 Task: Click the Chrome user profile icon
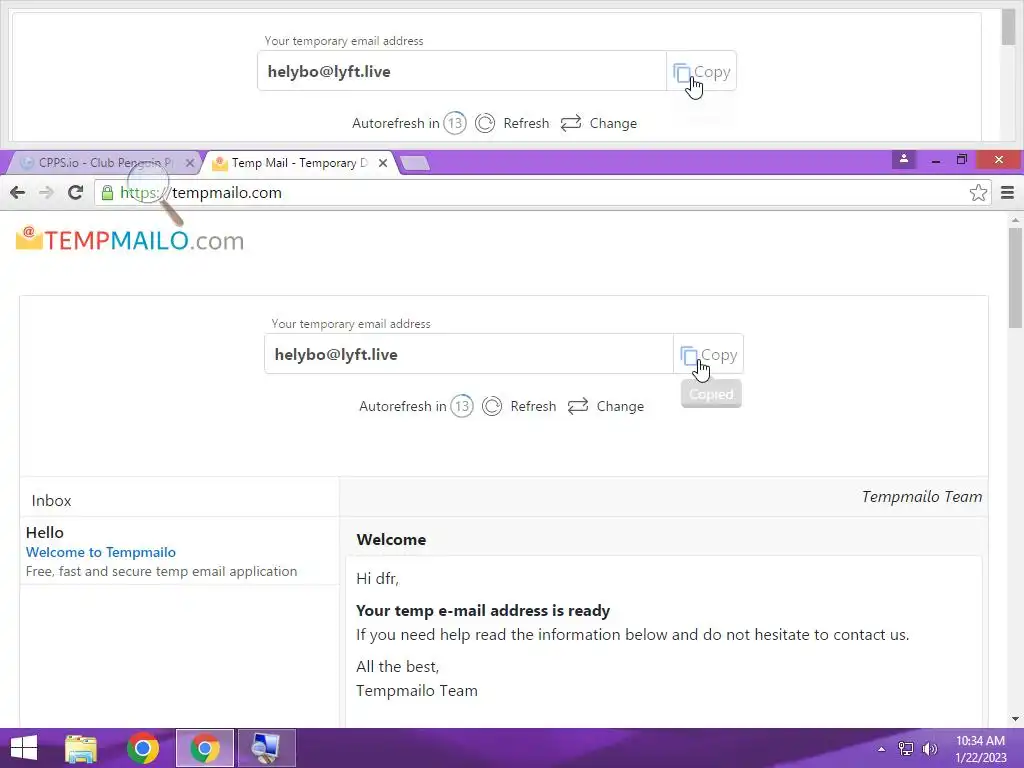(904, 159)
